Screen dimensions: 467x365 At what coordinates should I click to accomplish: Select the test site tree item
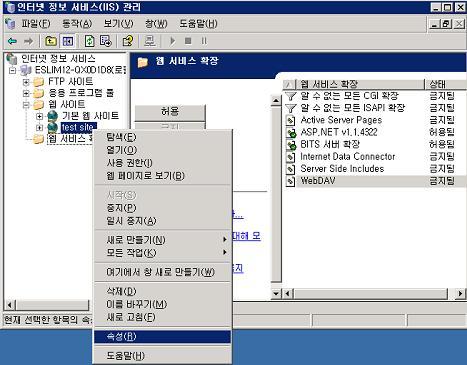click(x=79, y=127)
